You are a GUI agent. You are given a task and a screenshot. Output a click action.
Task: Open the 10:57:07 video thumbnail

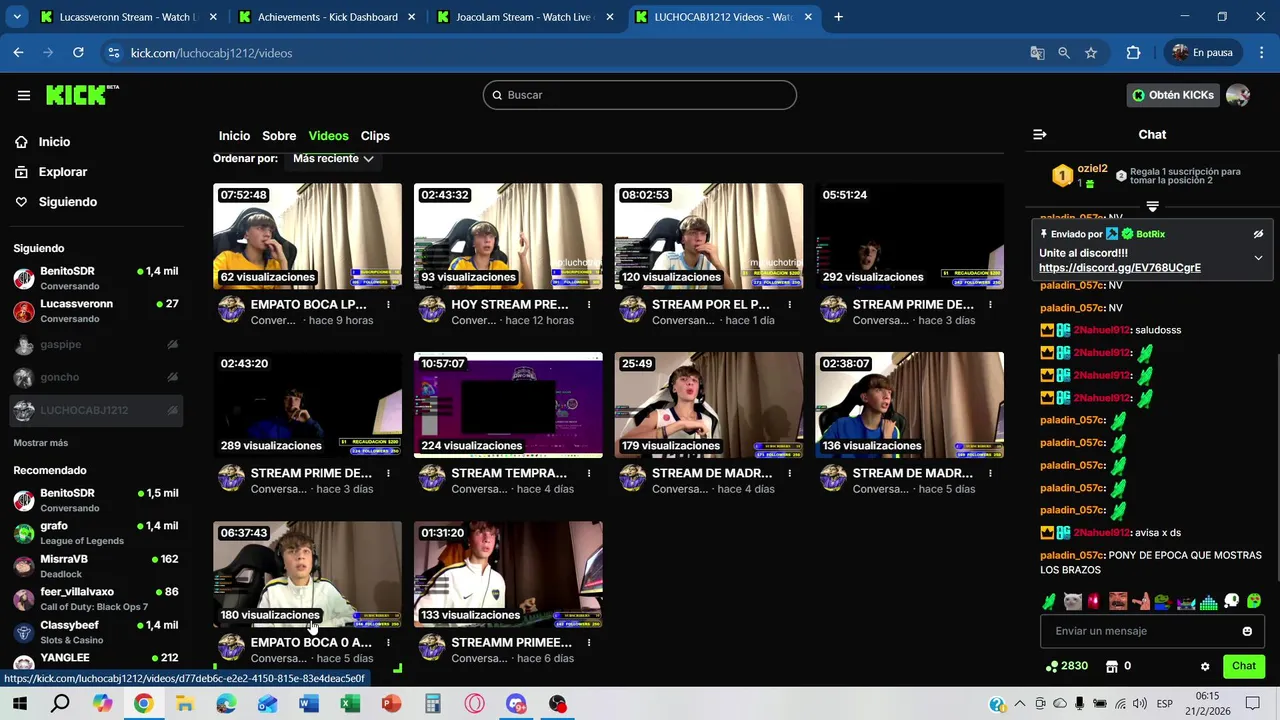[508, 405]
